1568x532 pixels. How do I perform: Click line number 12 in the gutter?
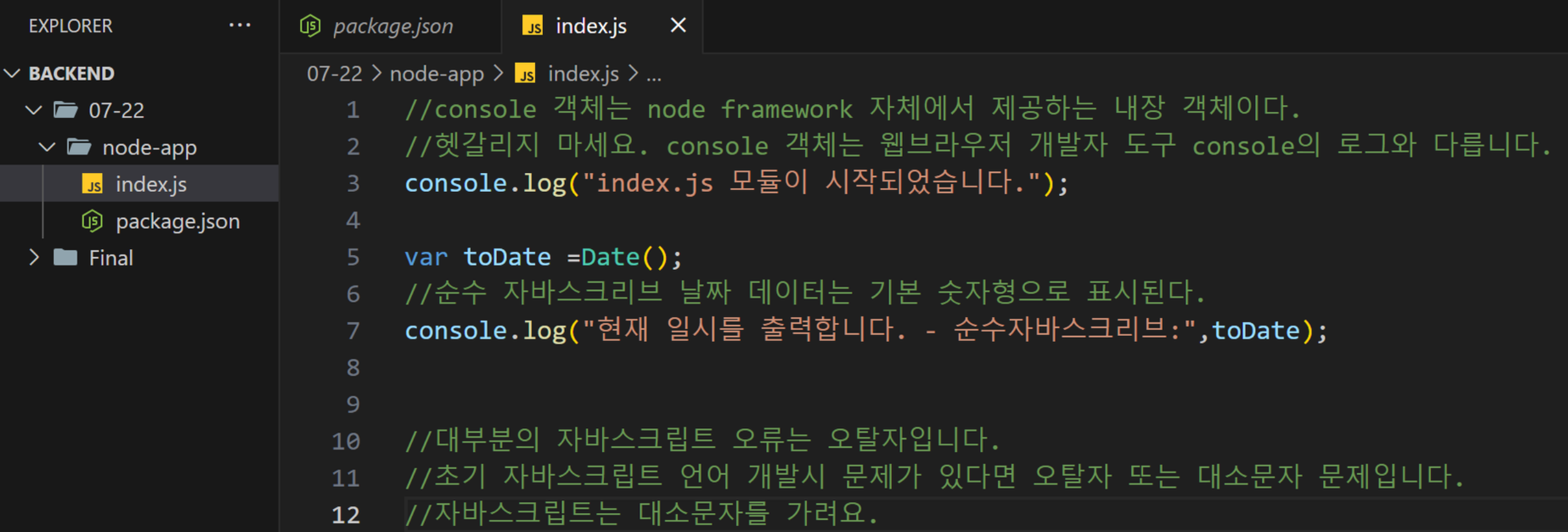345,515
